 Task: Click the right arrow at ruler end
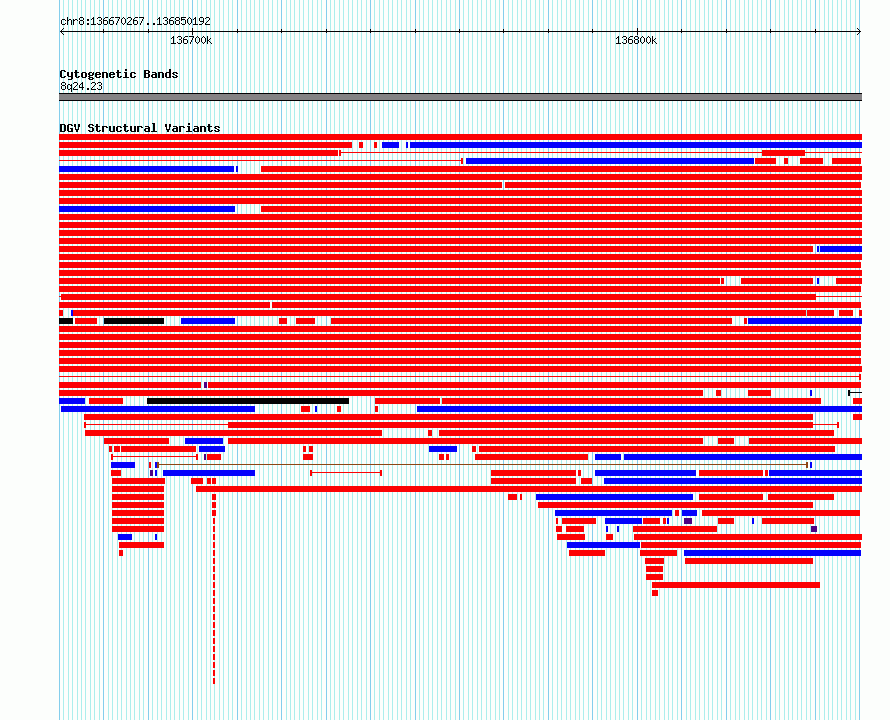[859, 32]
